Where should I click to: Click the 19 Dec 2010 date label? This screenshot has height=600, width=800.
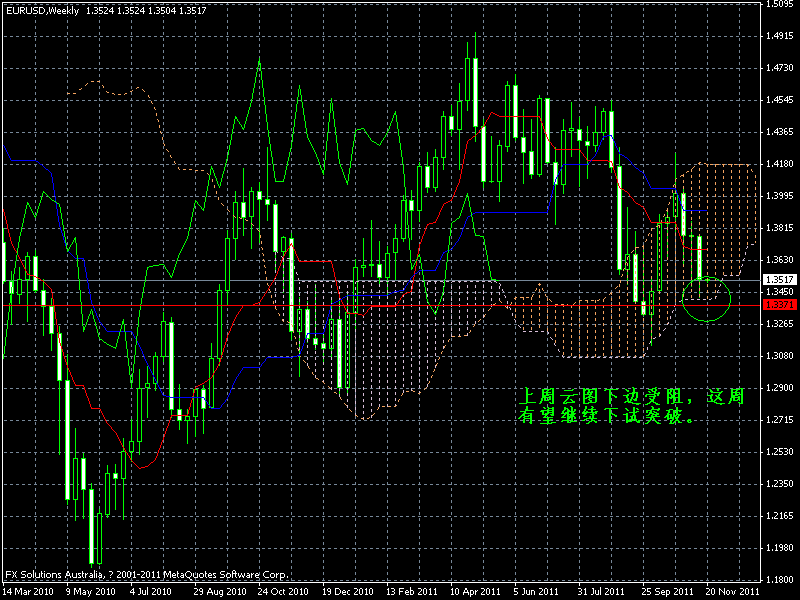347,592
